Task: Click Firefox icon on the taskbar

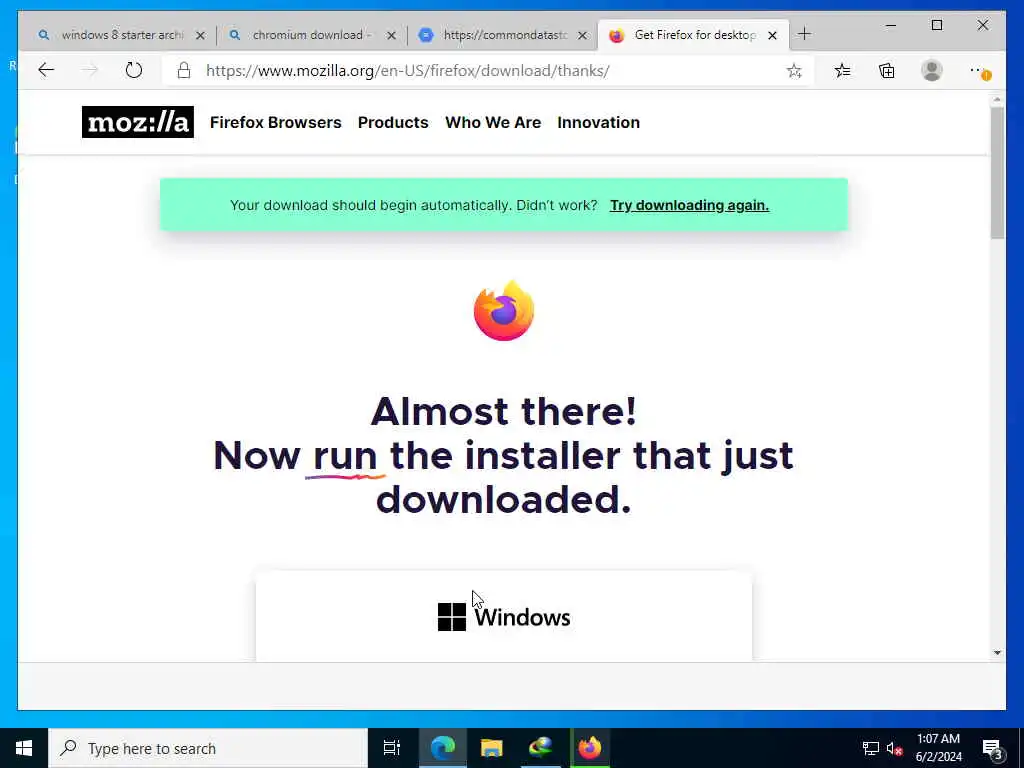Action: click(590, 748)
